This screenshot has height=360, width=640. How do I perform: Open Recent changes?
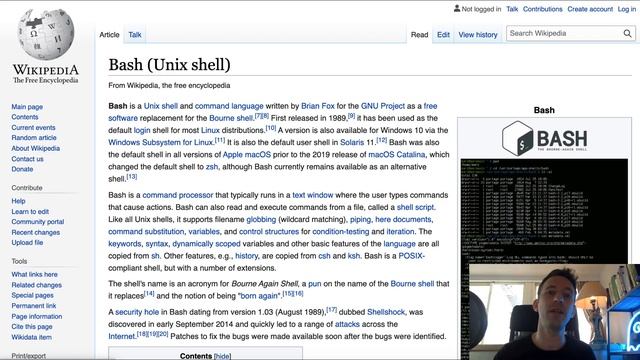pyautogui.click(x=36, y=232)
